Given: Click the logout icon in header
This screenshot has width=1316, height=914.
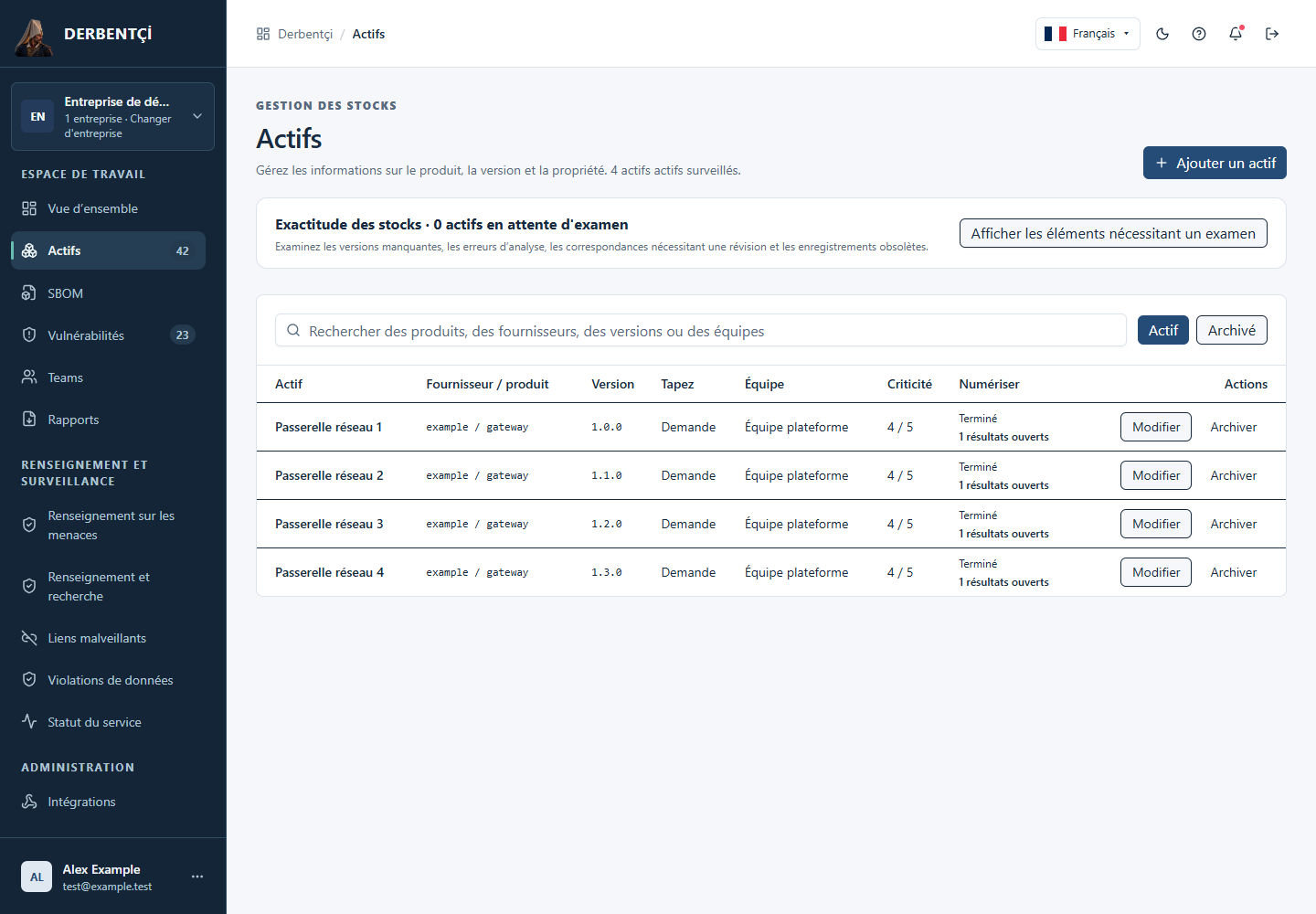Looking at the screenshot, I should tap(1272, 34).
